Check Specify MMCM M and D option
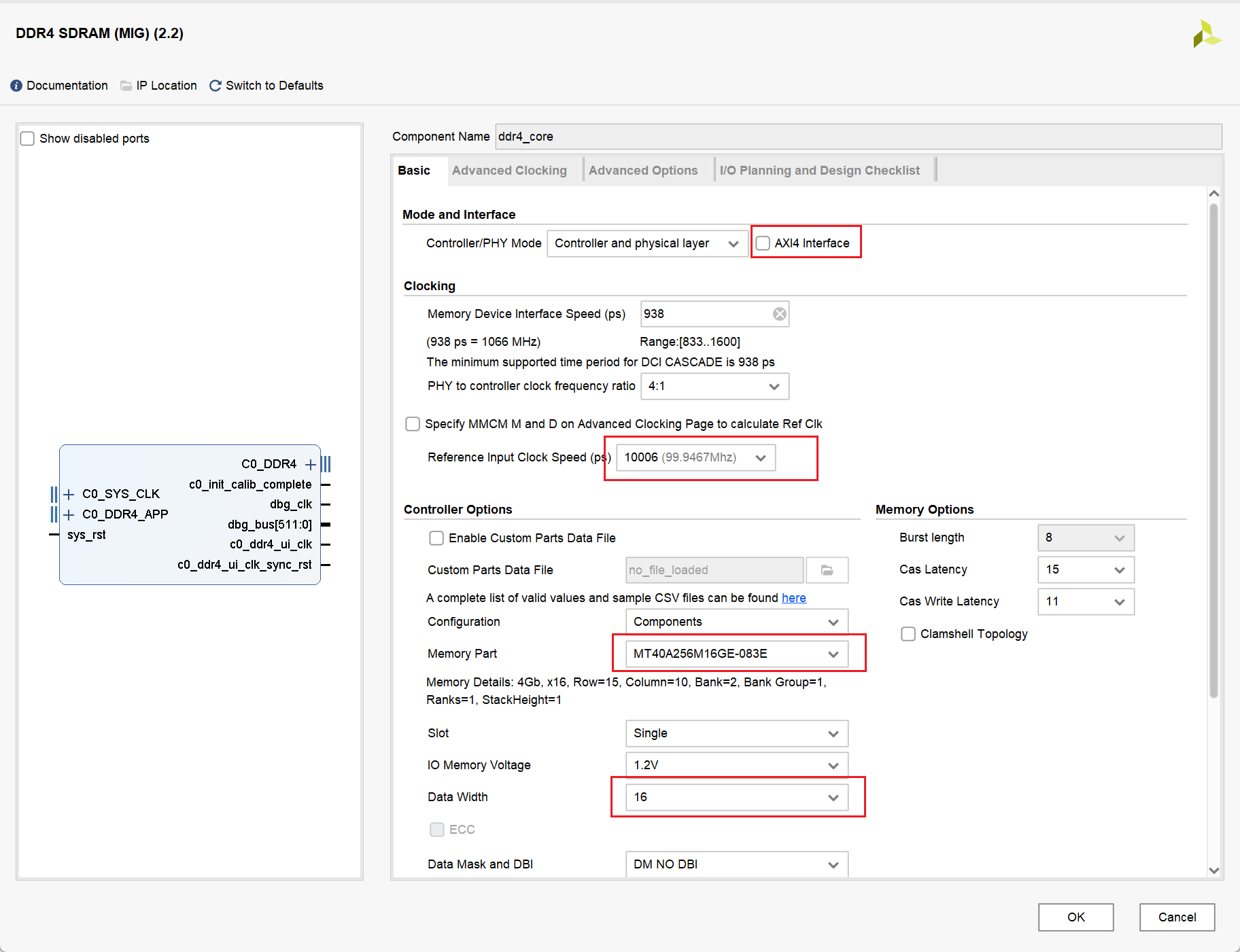Viewport: 1240px width, 952px height. click(413, 424)
